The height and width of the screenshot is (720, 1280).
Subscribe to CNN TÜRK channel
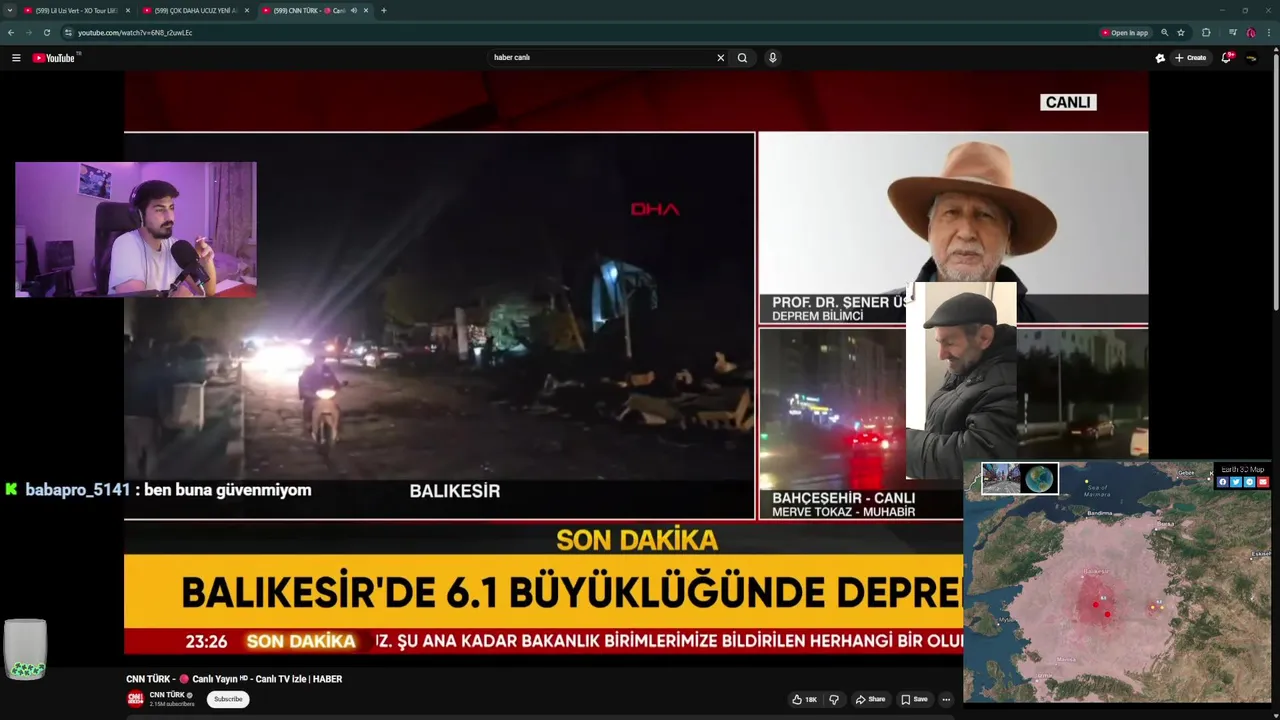228,699
